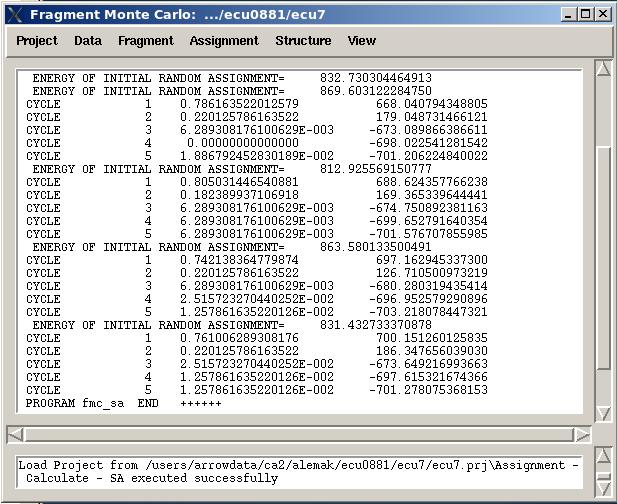Screen dimensions: 617x504
Task: Click the status pane's scroll-up arrow
Action: [603, 457]
